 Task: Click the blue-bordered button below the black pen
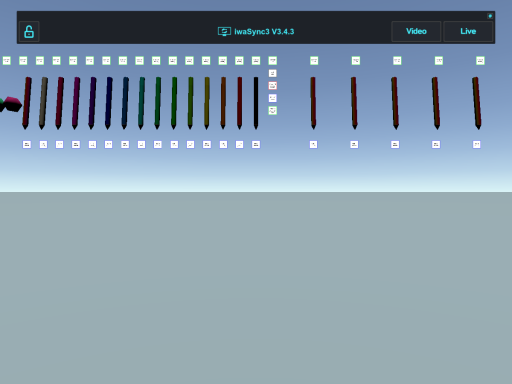click(x=256, y=144)
